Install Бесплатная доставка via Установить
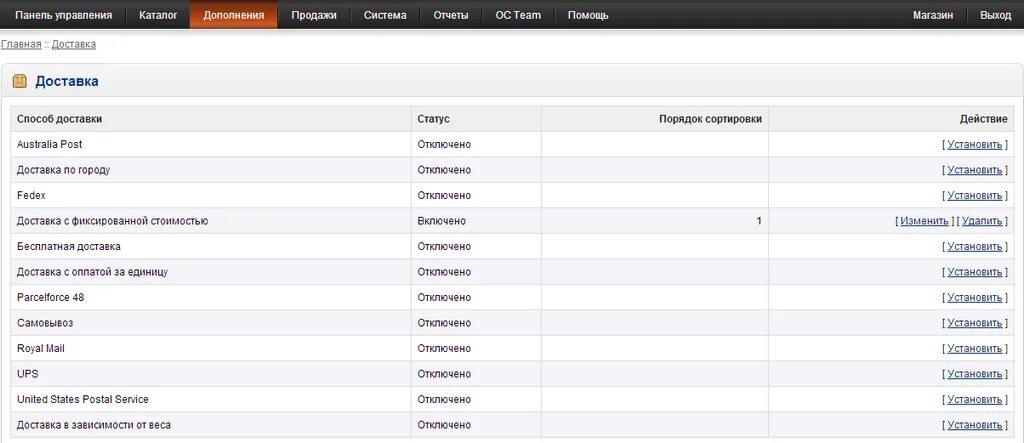The height and width of the screenshot is (443, 1024). click(x=974, y=246)
